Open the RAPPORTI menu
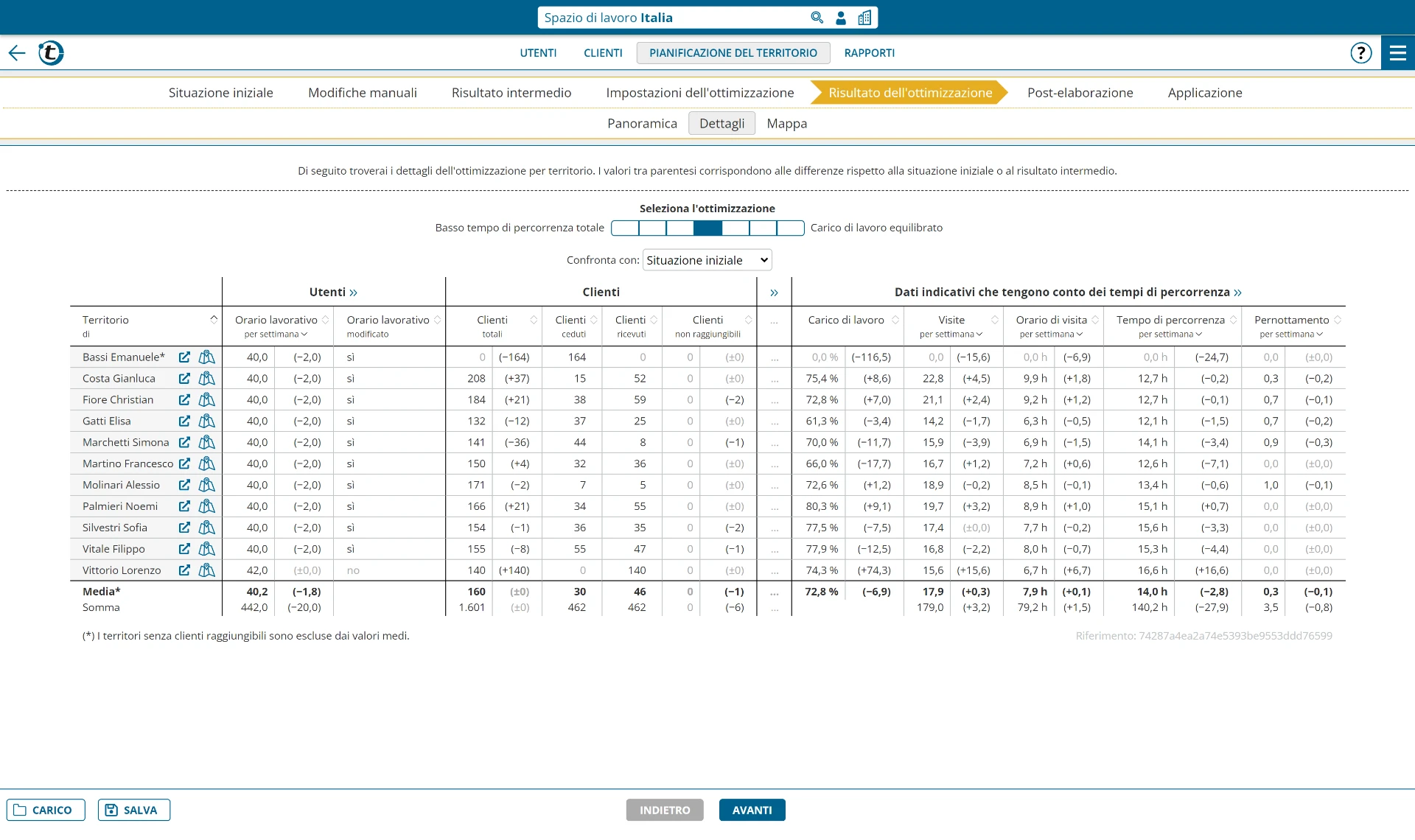1415x840 pixels. coord(870,53)
